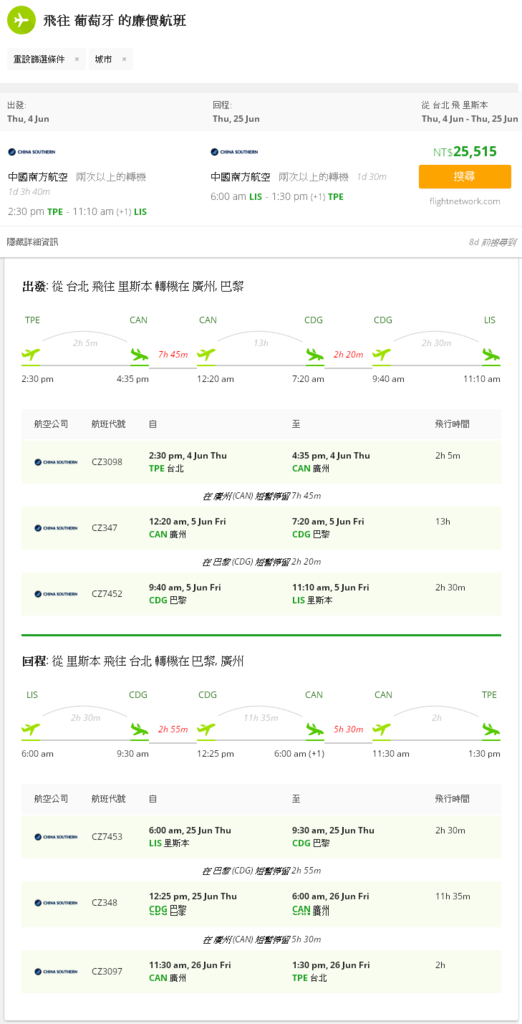Viewport: 522px width, 1024px height.
Task: Click China Southern logo in return summary
Action: (234, 152)
